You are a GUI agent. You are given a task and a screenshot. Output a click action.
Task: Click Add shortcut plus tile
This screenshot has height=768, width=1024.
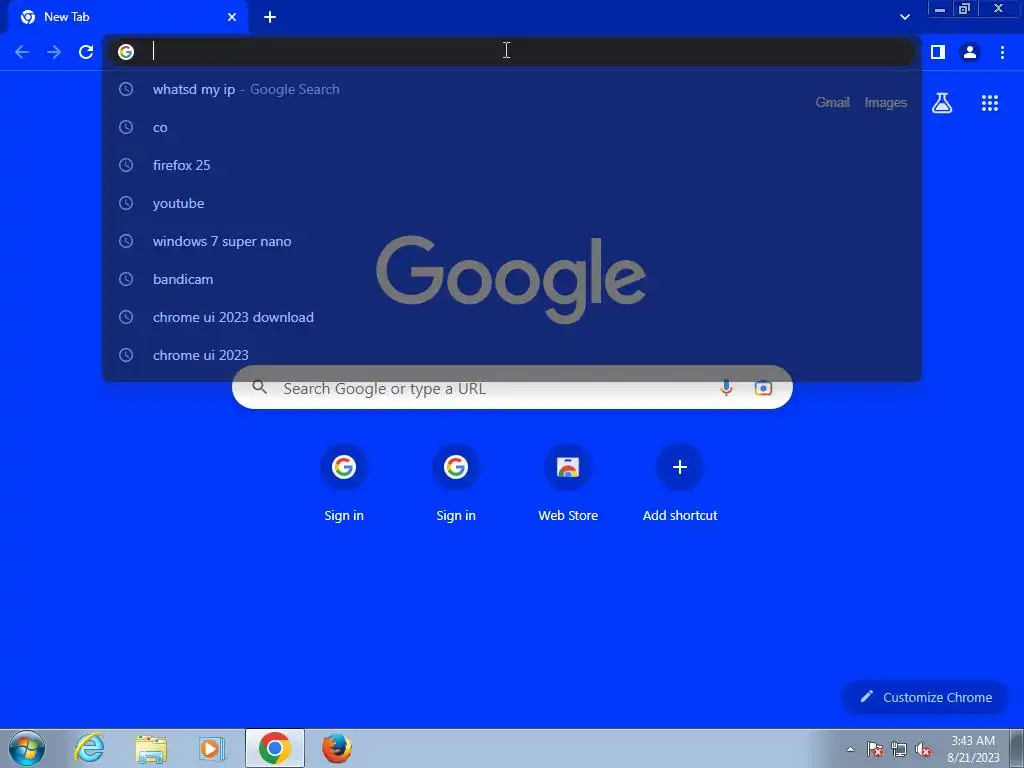(680, 482)
